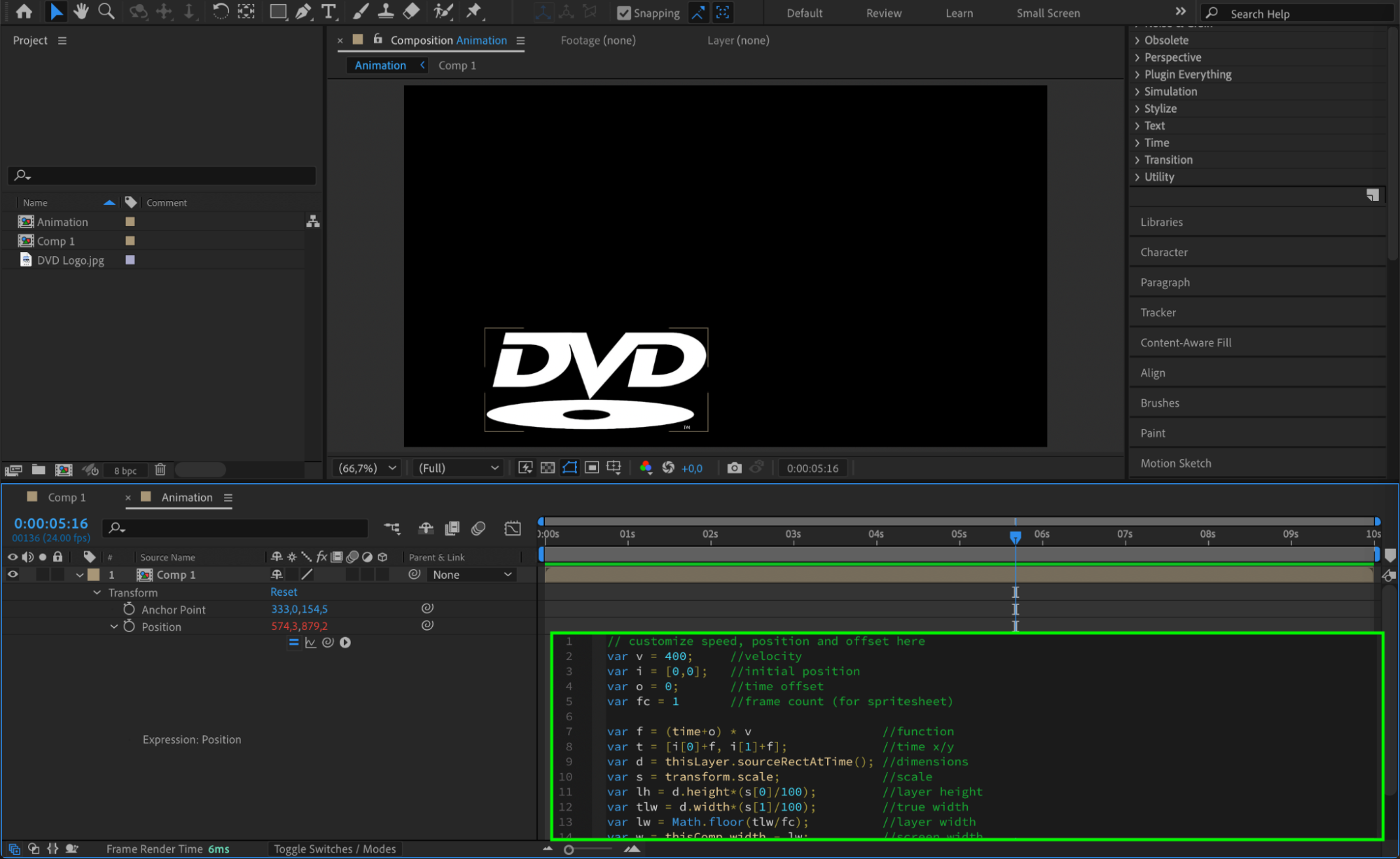Image resolution: width=1400 pixels, height=859 pixels.
Task: Toggle the Snapping checkbox
Action: click(x=623, y=13)
